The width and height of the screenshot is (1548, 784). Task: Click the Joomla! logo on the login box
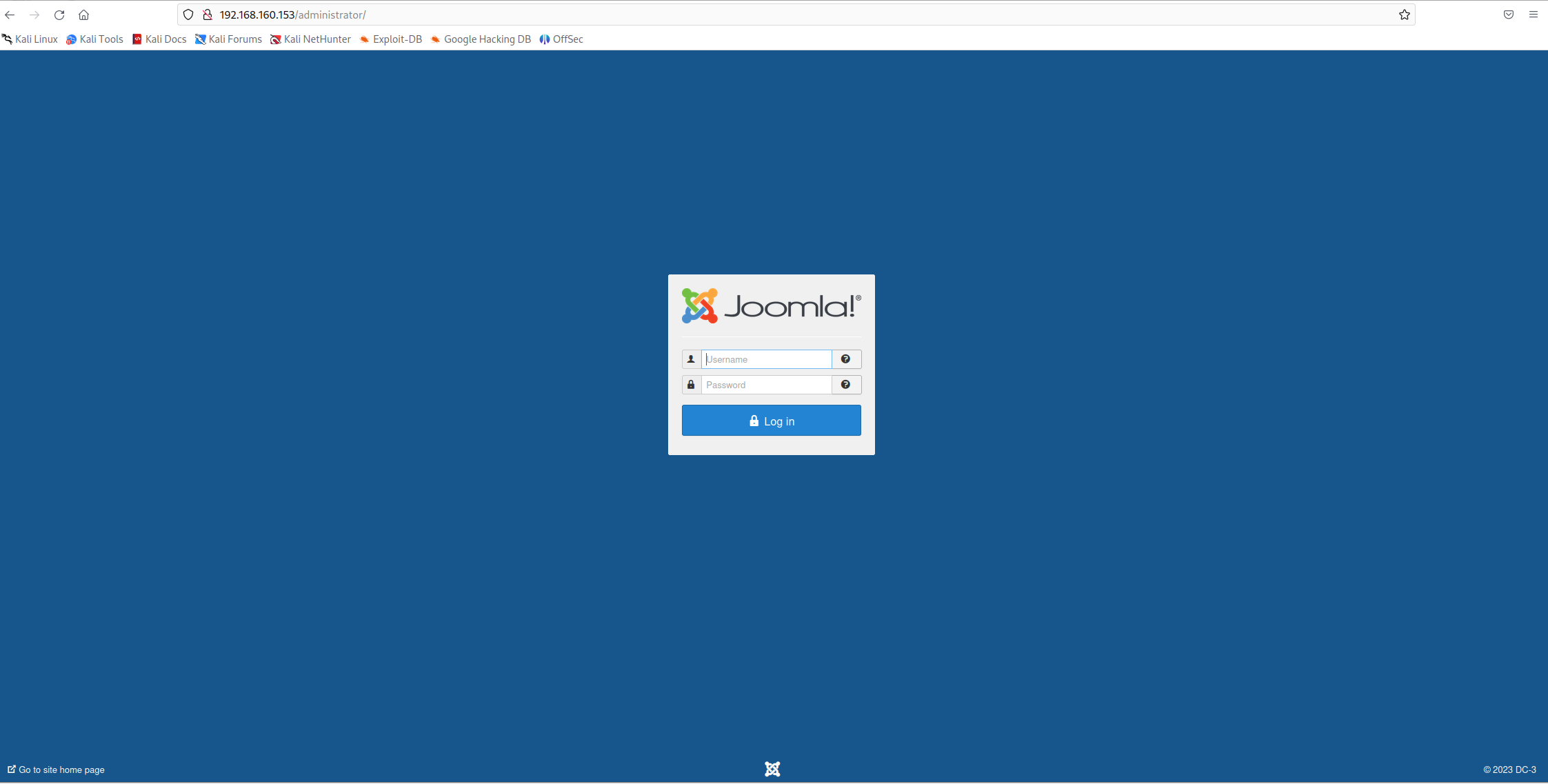tap(771, 306)
